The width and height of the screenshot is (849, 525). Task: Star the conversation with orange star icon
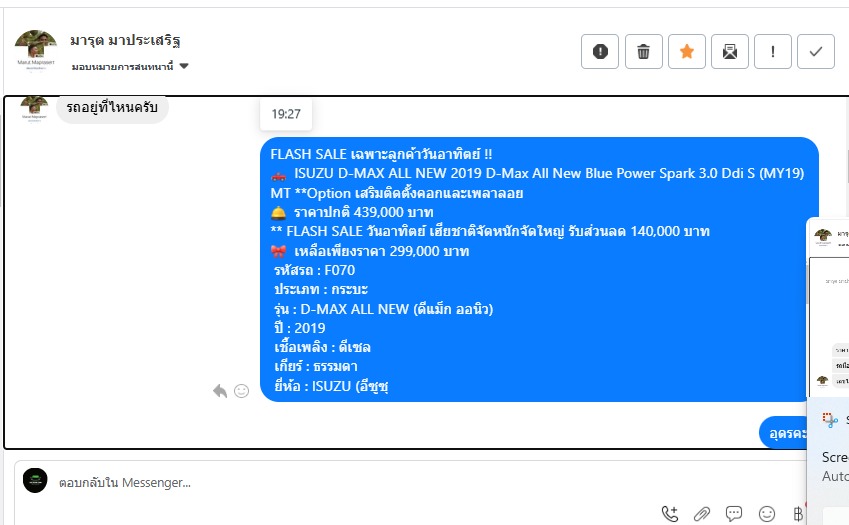(687, 51)
